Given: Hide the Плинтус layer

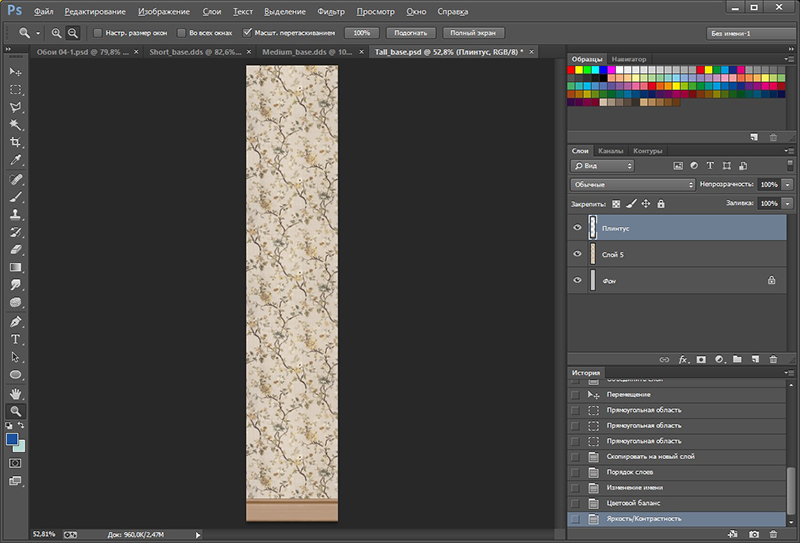Looking at the screenshot, I should point(577,228).
